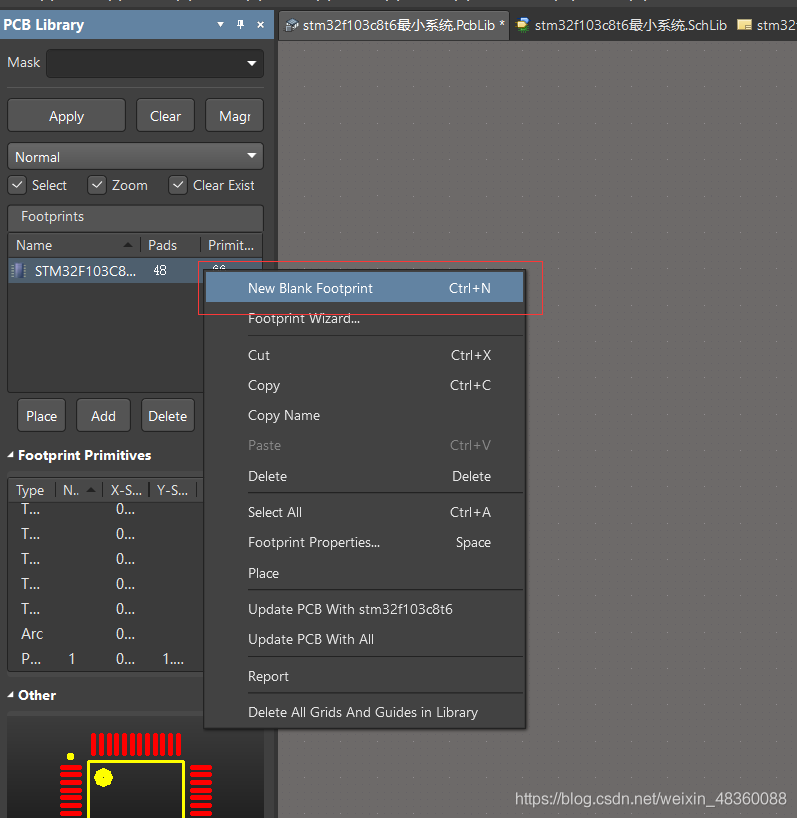Select the STM32F103C8 footprint row

(104, 271)
